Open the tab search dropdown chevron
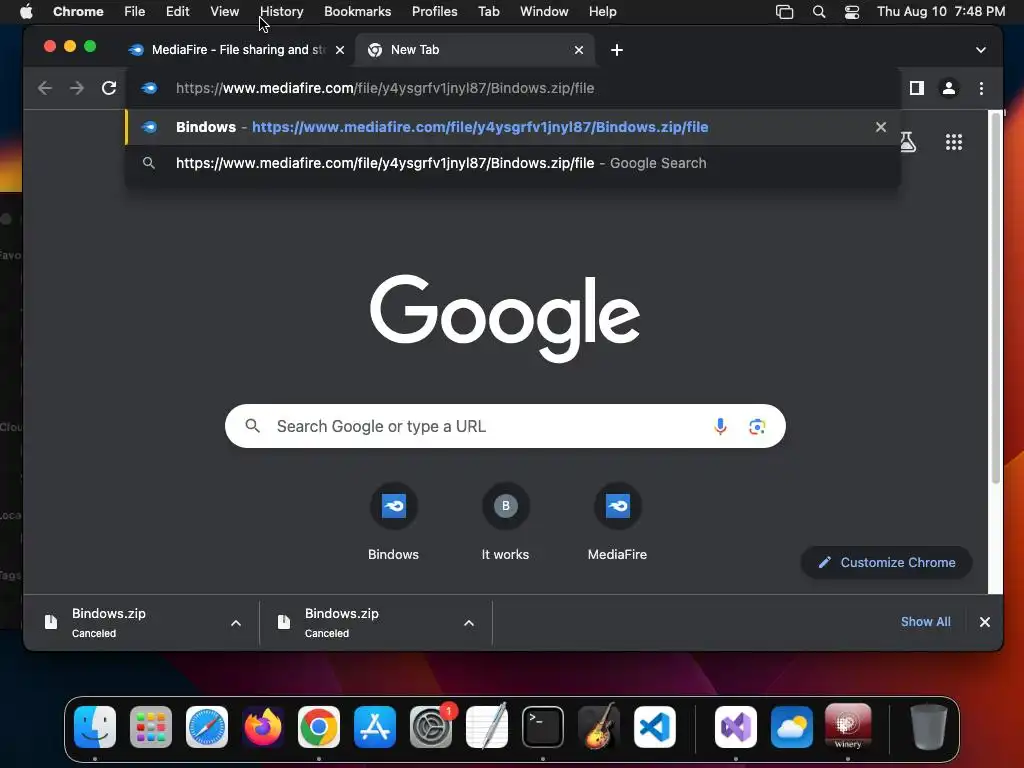This screenshot has width=1024, height=768. (x=980, y=50)
